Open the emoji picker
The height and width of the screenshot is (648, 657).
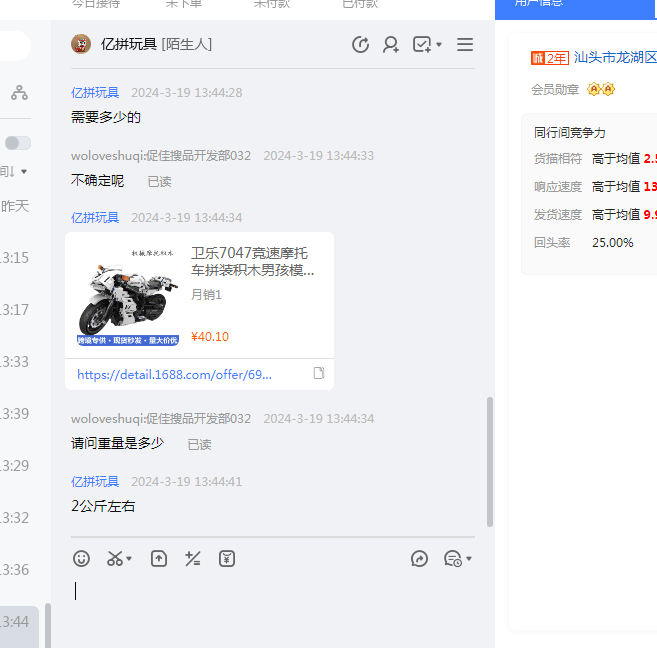point(81,558)
